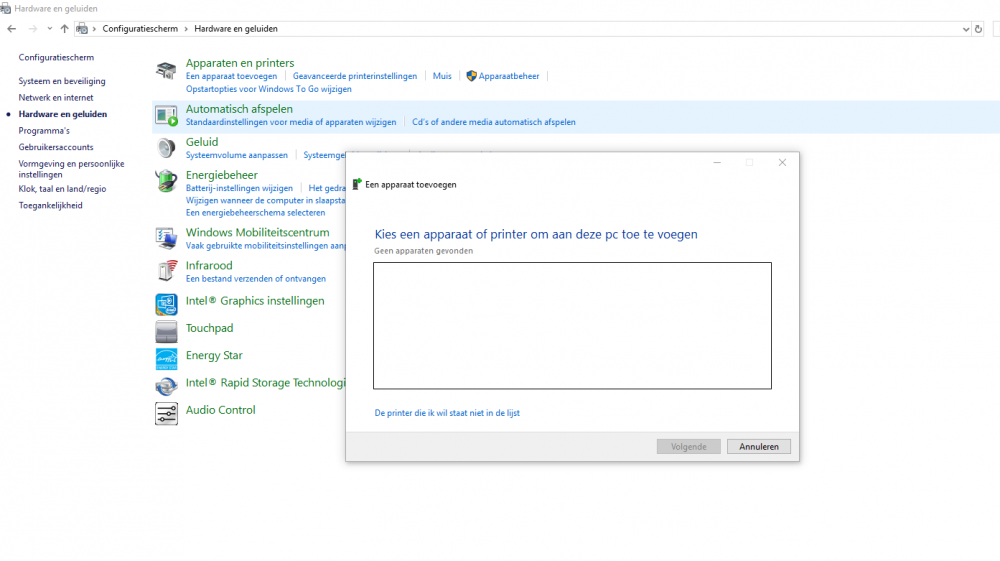Open Netwerk en internet category
This screenshot has height=561, width=1000.
click(x=55, y=98)
